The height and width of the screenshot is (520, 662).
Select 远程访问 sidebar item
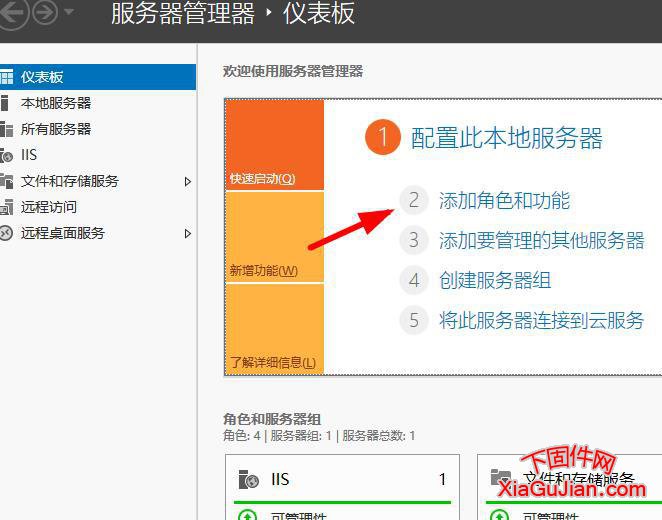point(98,207)
